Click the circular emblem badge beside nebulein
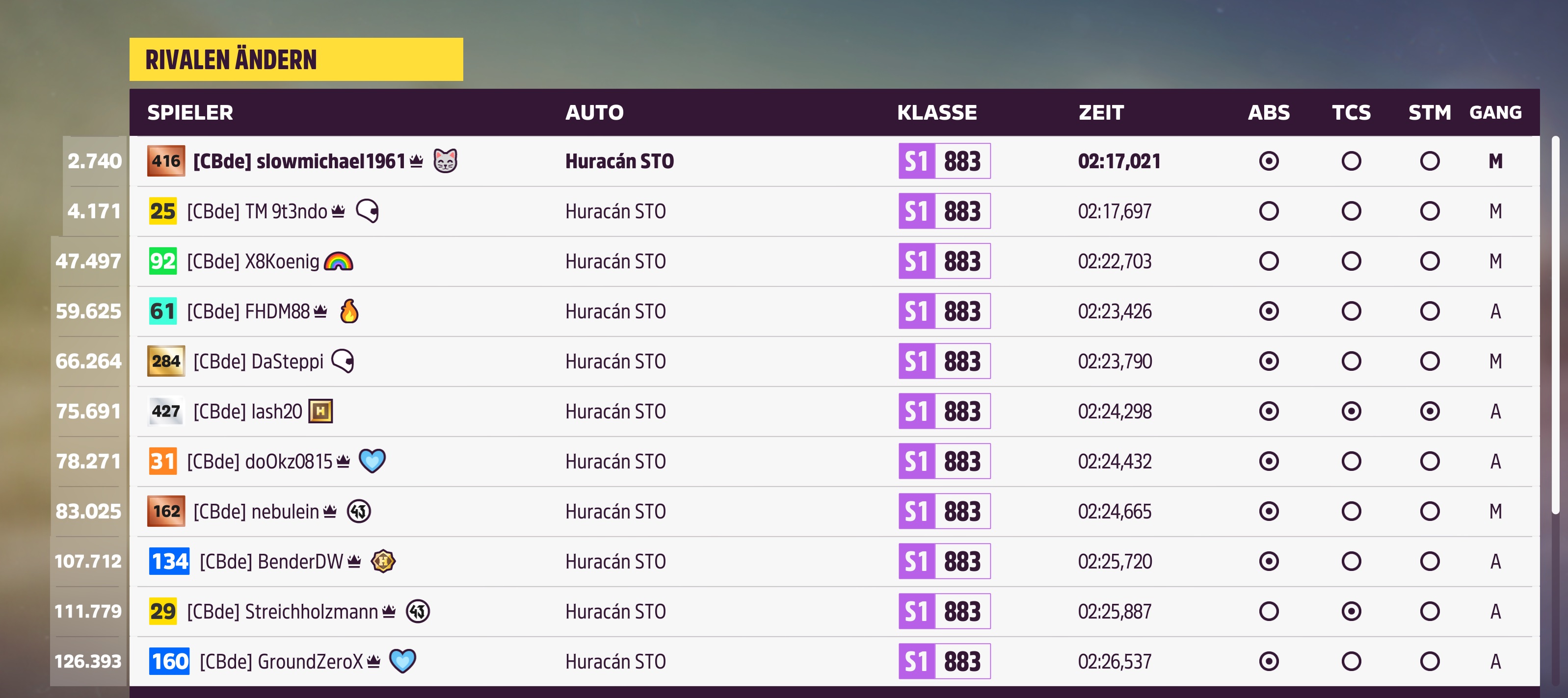The image size is (1568, 698). click(359, 511)
